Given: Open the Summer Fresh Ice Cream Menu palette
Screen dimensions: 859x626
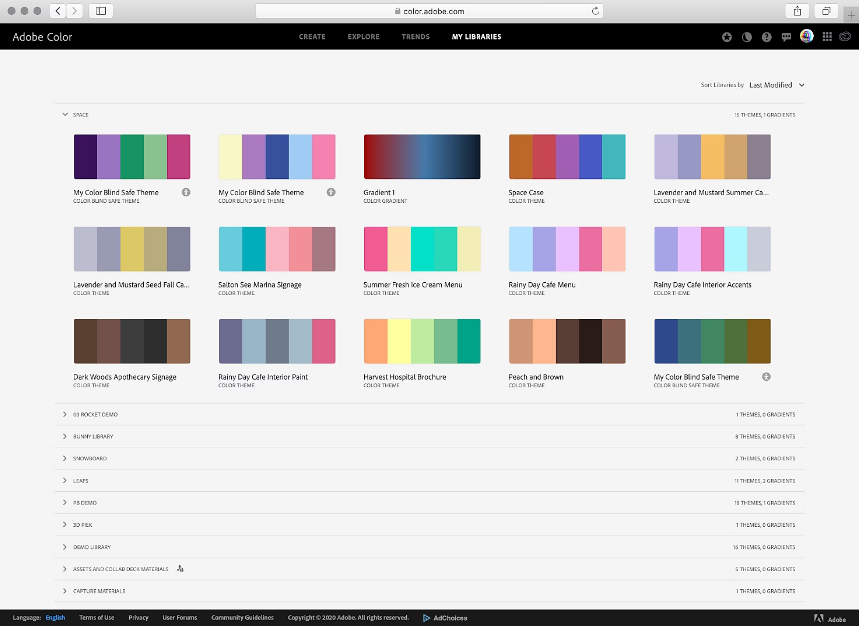Looking at the screenshot, I should pos(422,249).
